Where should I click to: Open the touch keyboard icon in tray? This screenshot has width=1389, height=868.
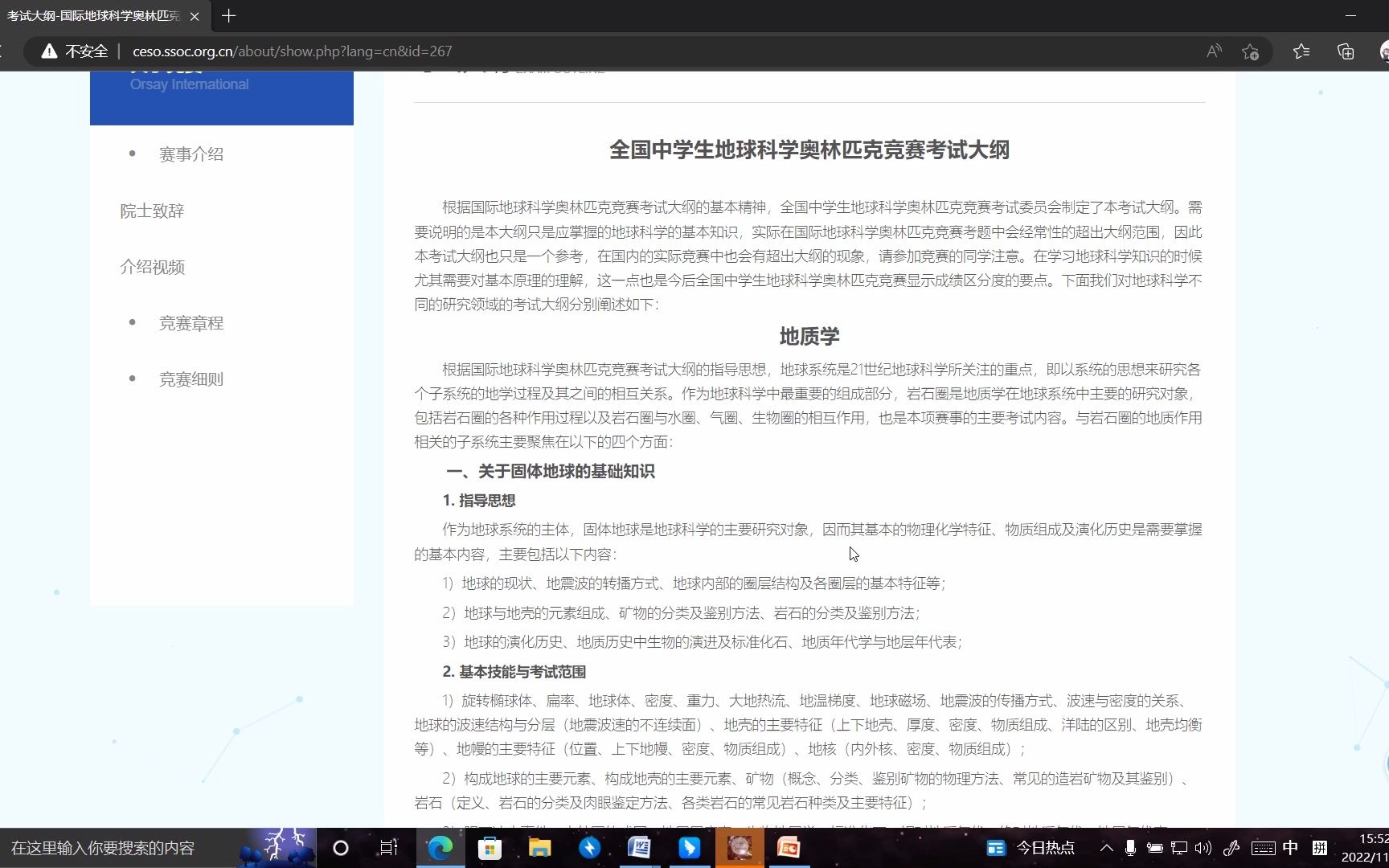pyautogui.click(x=1264, y=848)
